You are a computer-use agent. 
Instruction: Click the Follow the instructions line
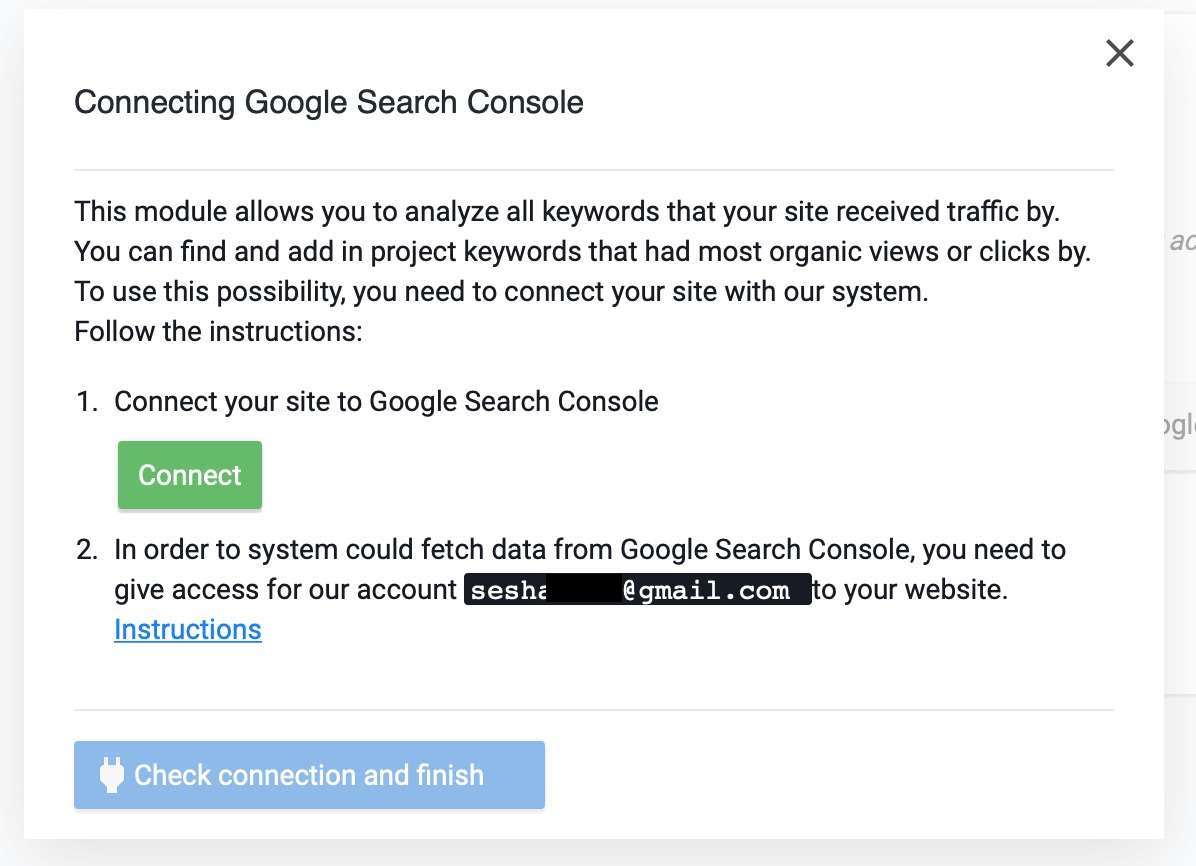[x=218, y=331]
